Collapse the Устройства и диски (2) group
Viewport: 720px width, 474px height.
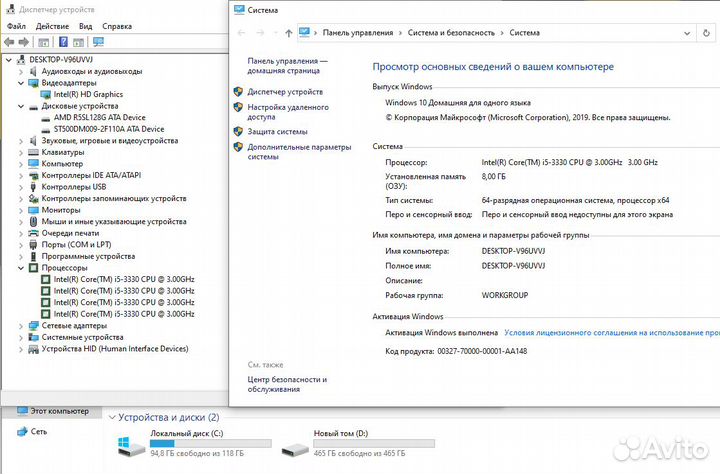(112, 418)
